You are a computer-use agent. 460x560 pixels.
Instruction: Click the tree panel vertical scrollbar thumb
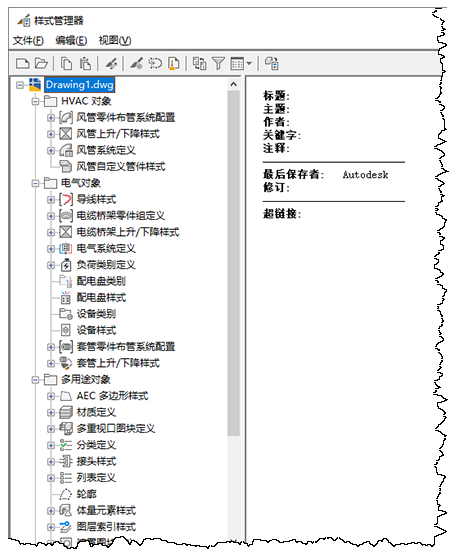(x=234, y=263)
